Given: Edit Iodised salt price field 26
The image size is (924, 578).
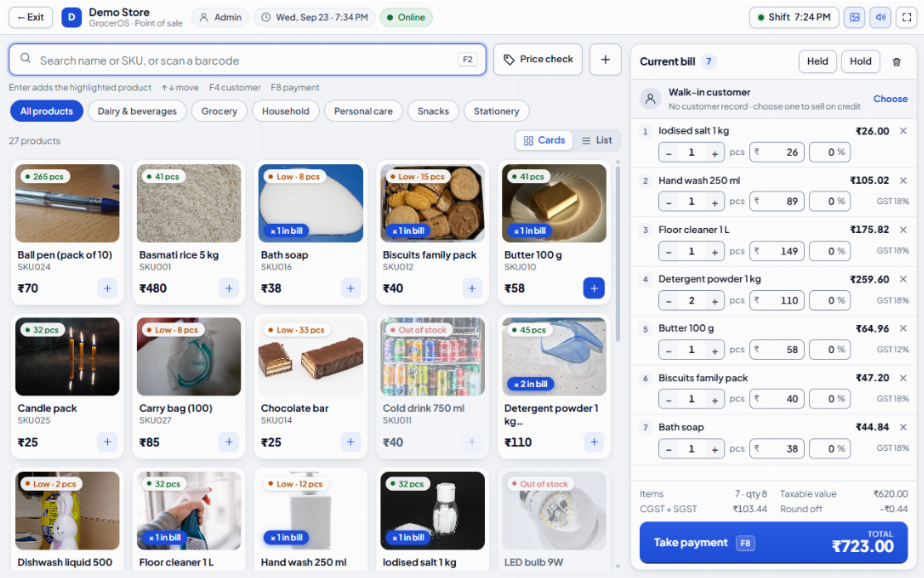Looking at the screenshot, I should [777, 153].
